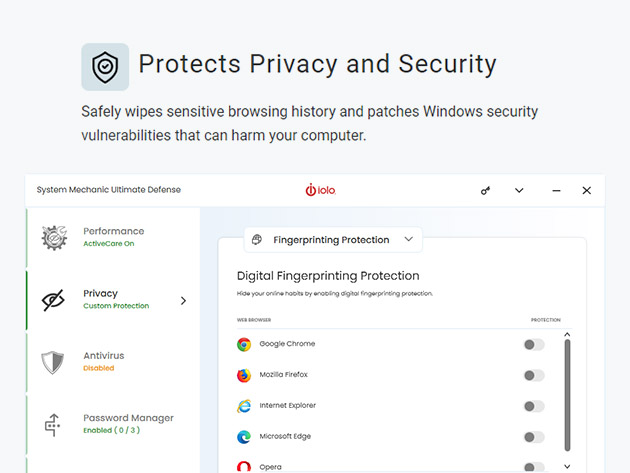The width and height of the screenshot is (630, 473).
Task: Click the shield checkmark icon beside the heading
Action: pos(105,67)
